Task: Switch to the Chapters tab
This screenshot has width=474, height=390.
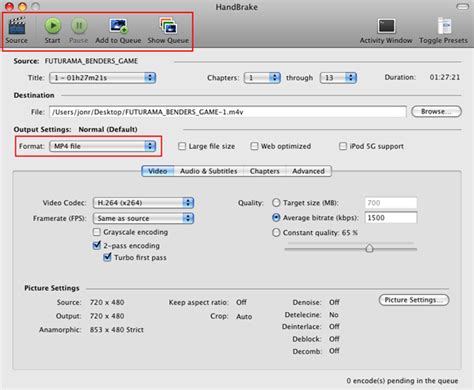Action: point(265,171)
